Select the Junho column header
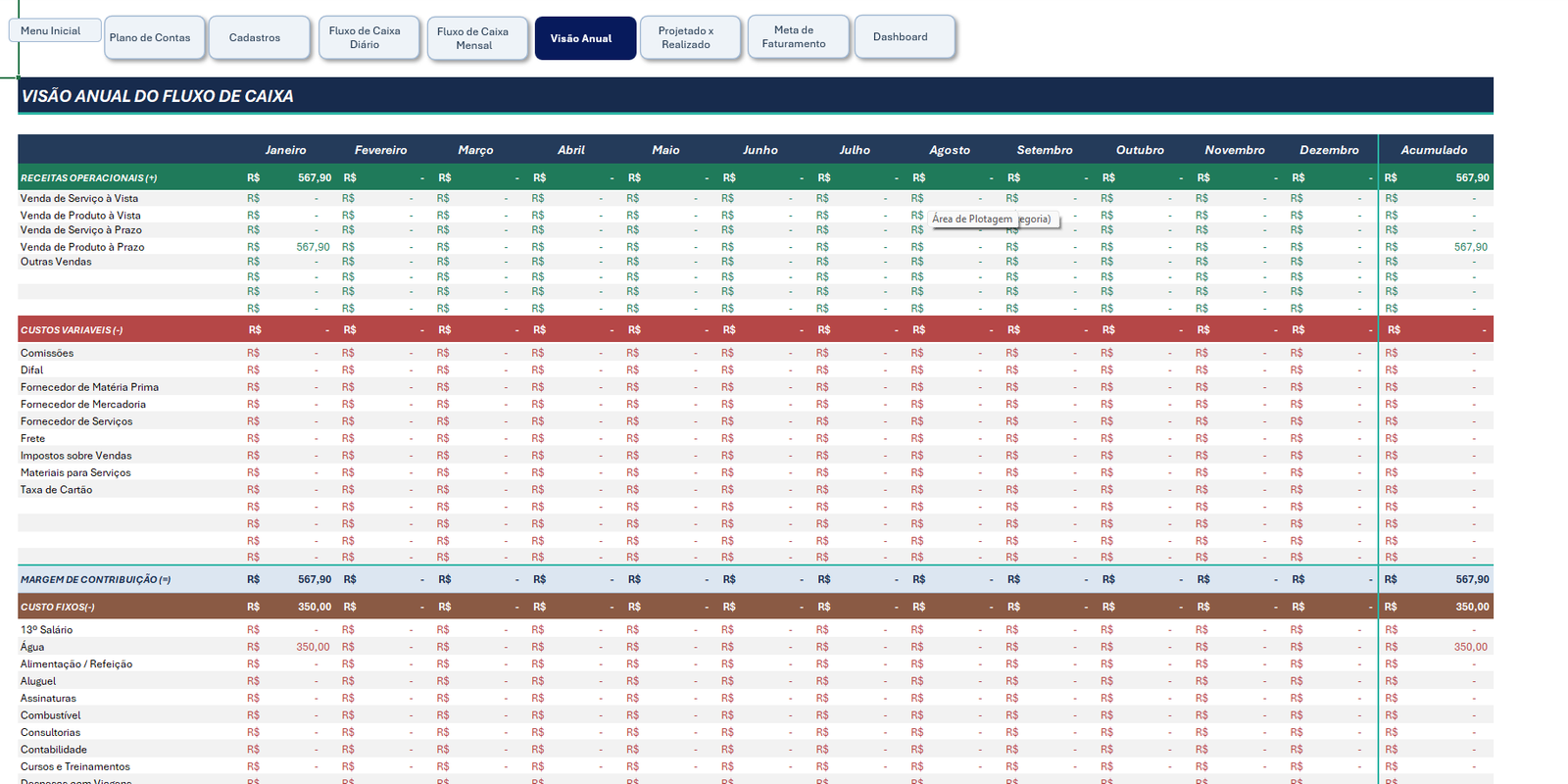Image resolution: width=1568 pixels, height=784 pixels. (759, 150)
